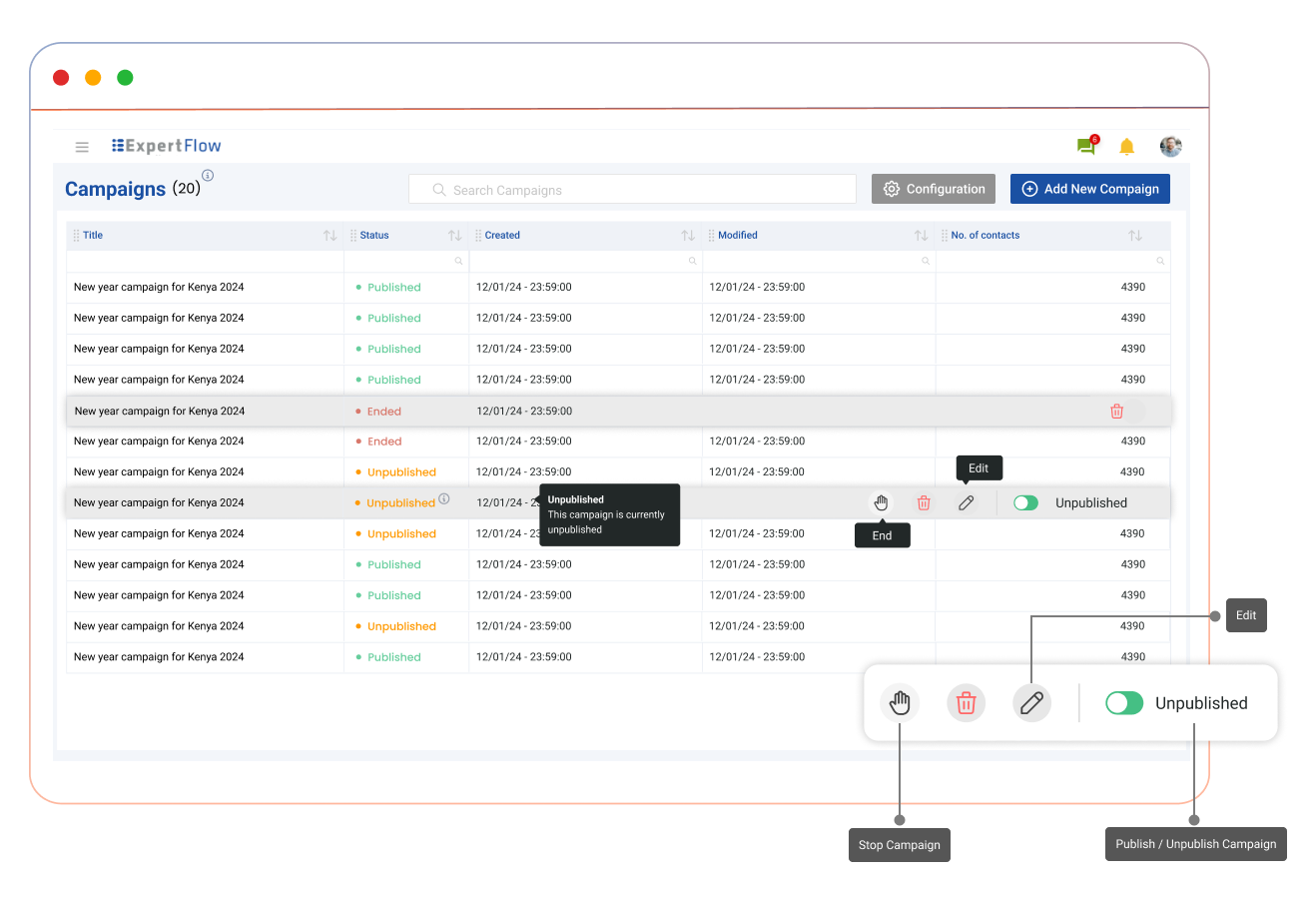Click the End hand icon on the Unpublished row
1316x904 pixels.
click(881, 502)
